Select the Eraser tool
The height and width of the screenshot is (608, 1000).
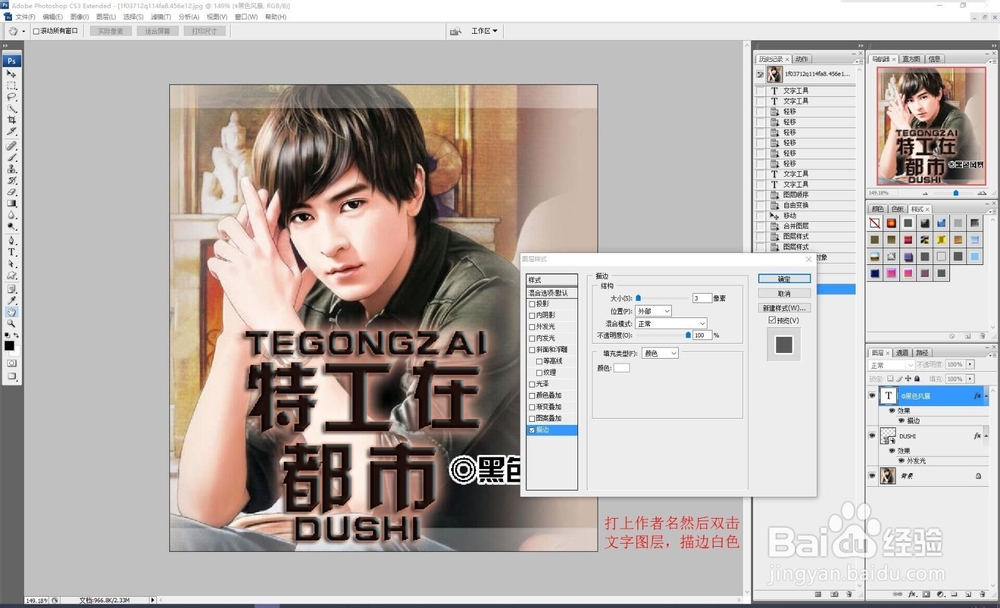point(11,192)
